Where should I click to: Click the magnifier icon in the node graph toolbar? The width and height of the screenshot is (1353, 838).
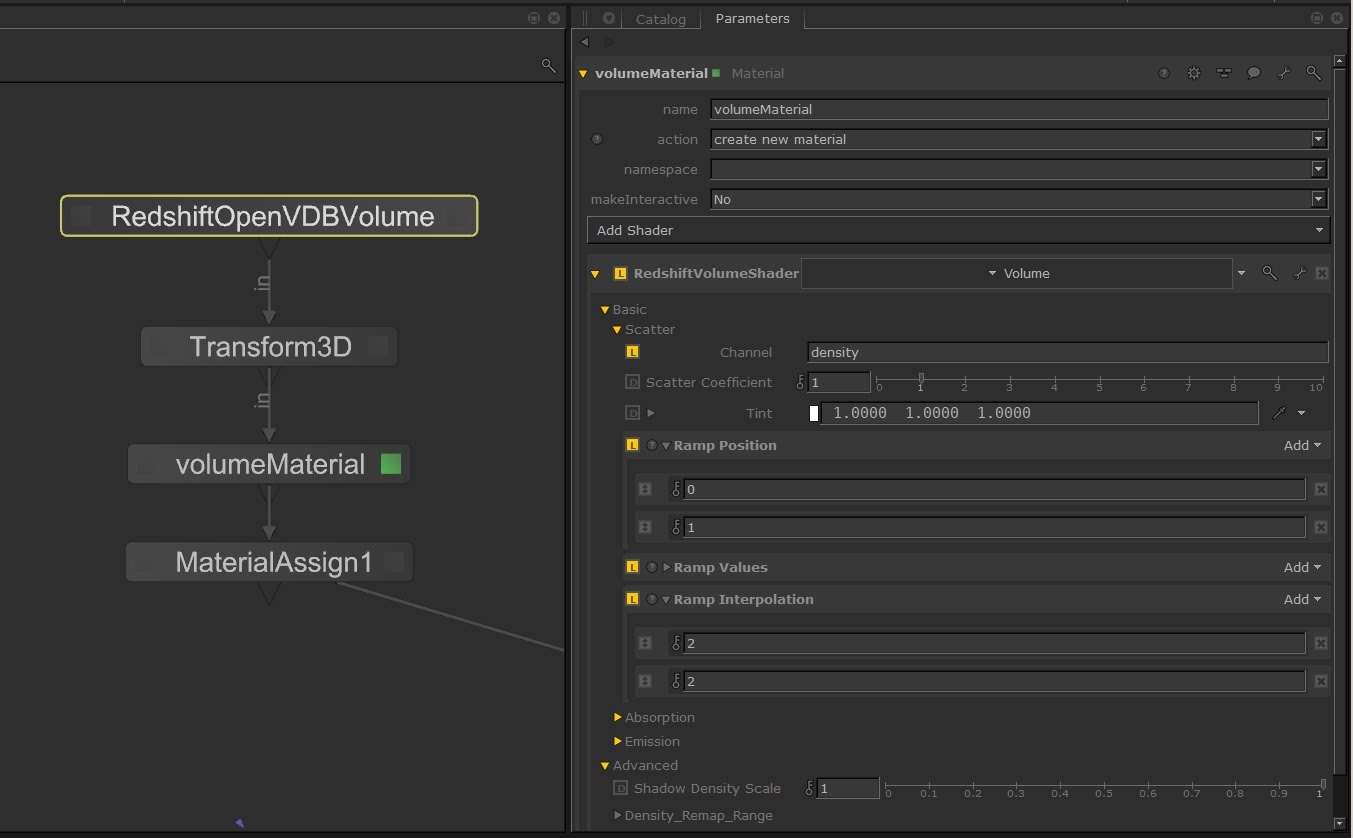(x=548, y=65)
